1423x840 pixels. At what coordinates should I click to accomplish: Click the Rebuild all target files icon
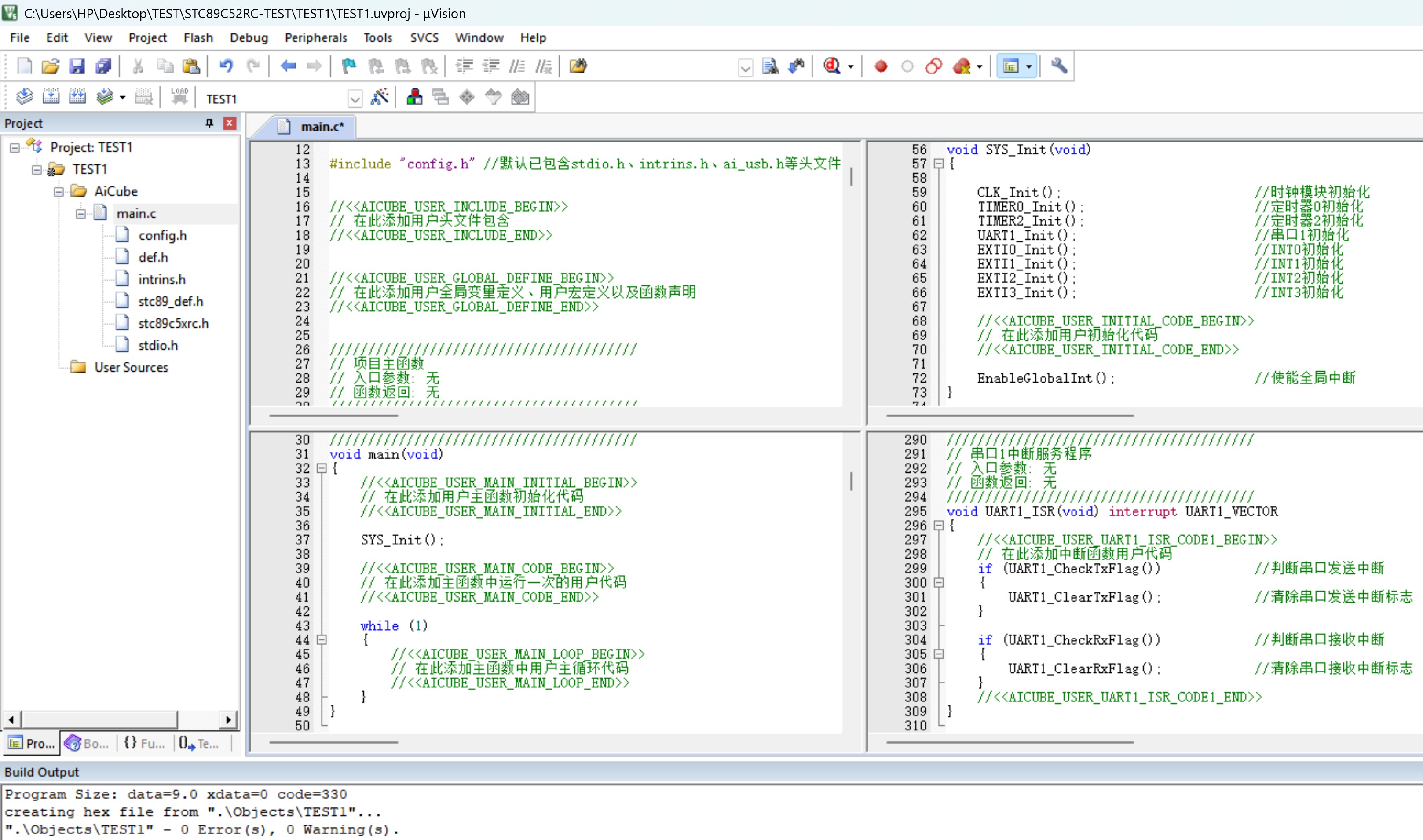click(x=77, y=97)
